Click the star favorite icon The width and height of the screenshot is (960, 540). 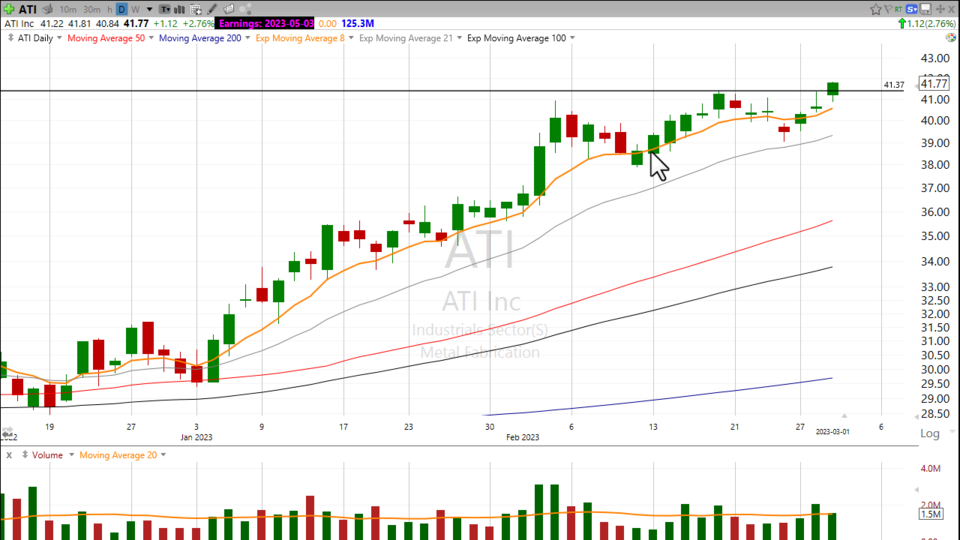click(876, 9)
